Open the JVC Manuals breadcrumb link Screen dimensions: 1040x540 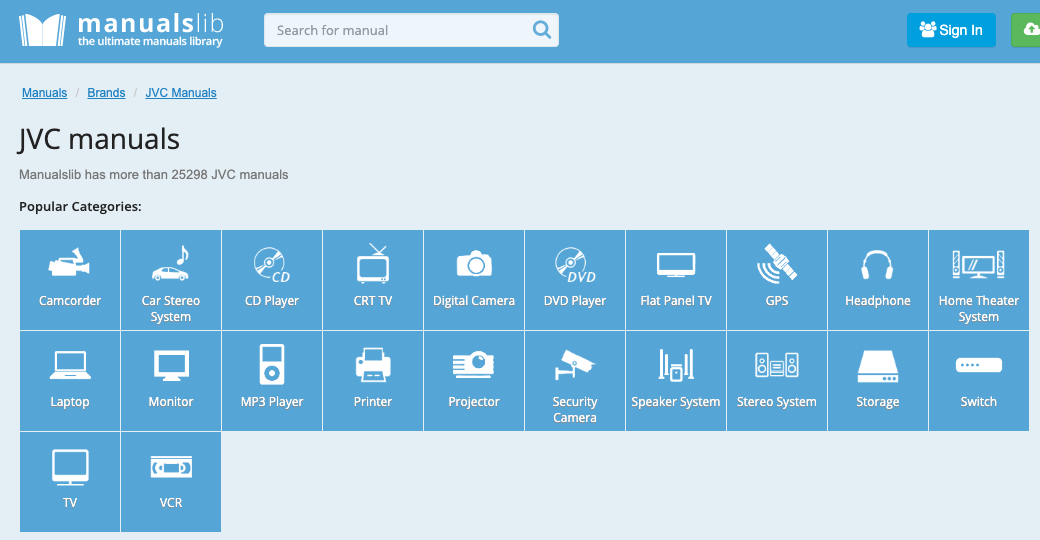181,93
